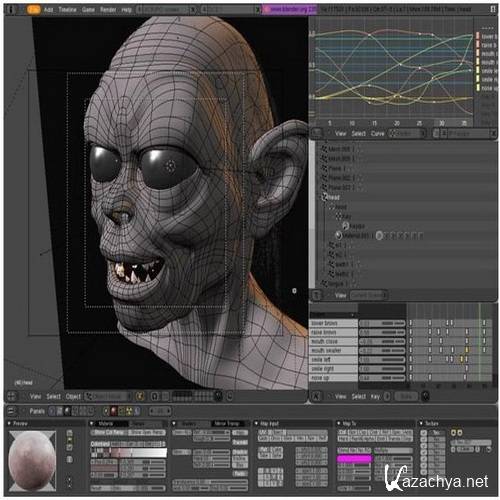Viewport: 500px width, 500px height.
Task: Collapse the Map Input panel
Action: [256, 424]
